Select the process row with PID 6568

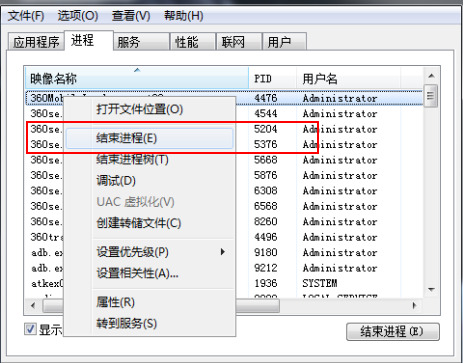[x=224, y=206]
